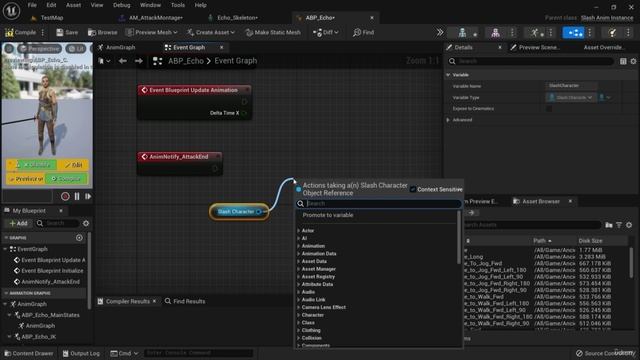
Task: Click Add button in My Blueprint
Action: coord(18,223)
